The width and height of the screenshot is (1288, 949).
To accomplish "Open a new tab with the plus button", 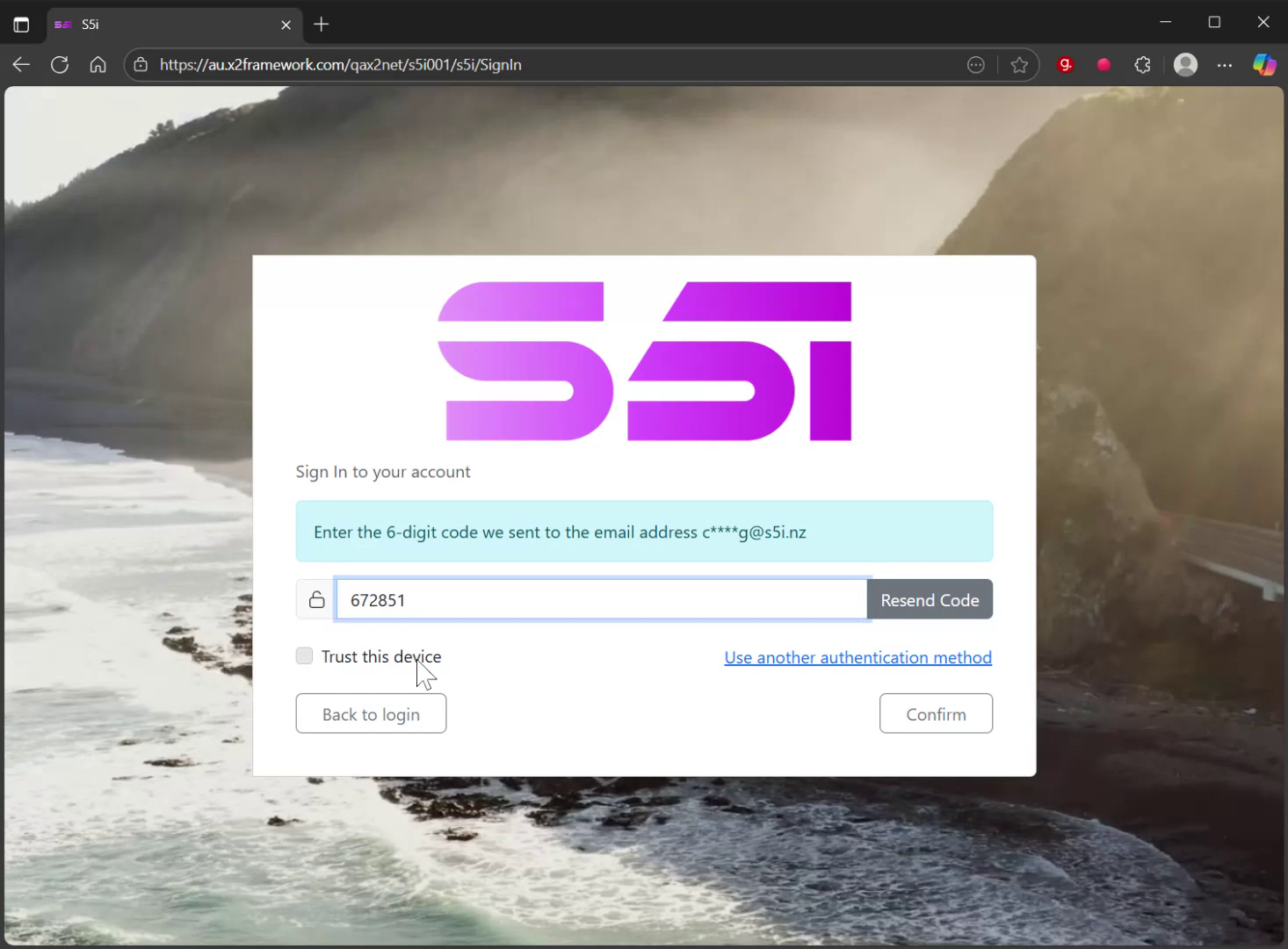I will [322, 25].
